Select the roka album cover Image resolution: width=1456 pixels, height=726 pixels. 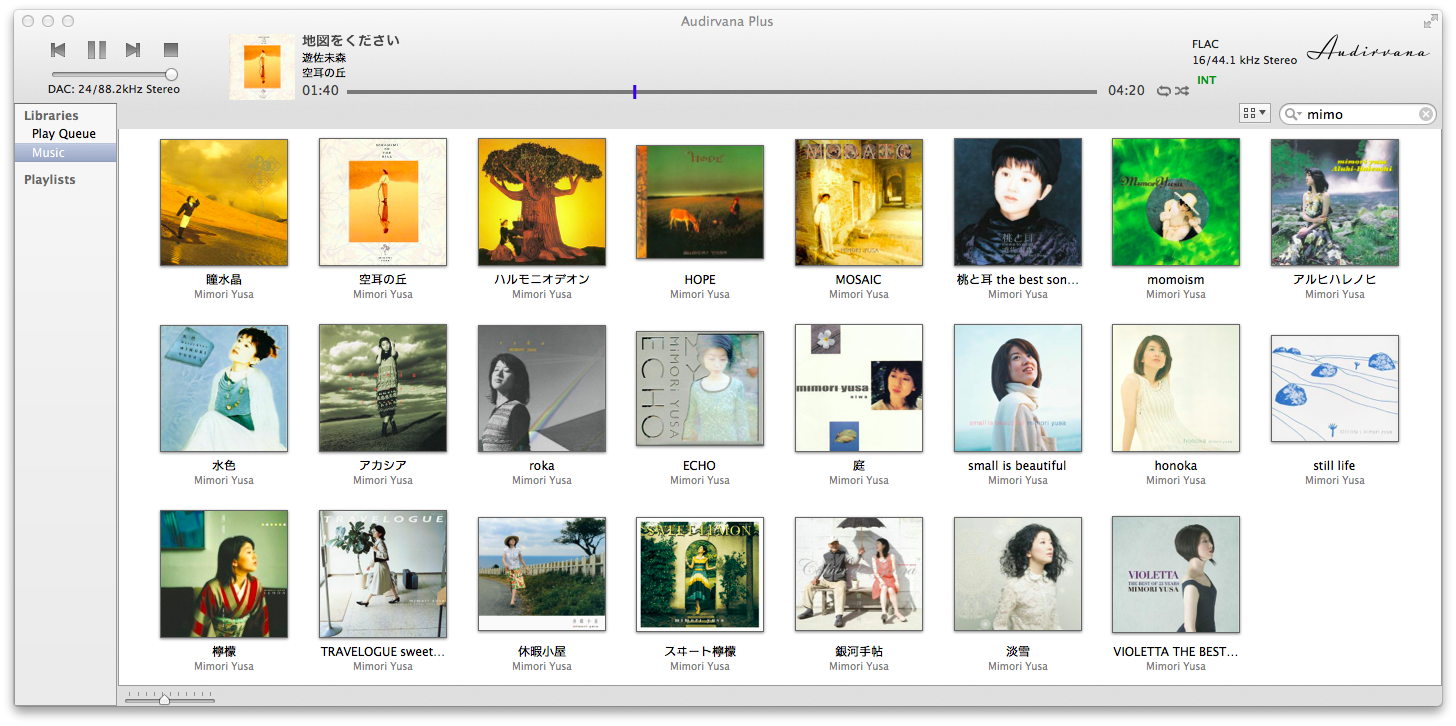tap(542, 388)
